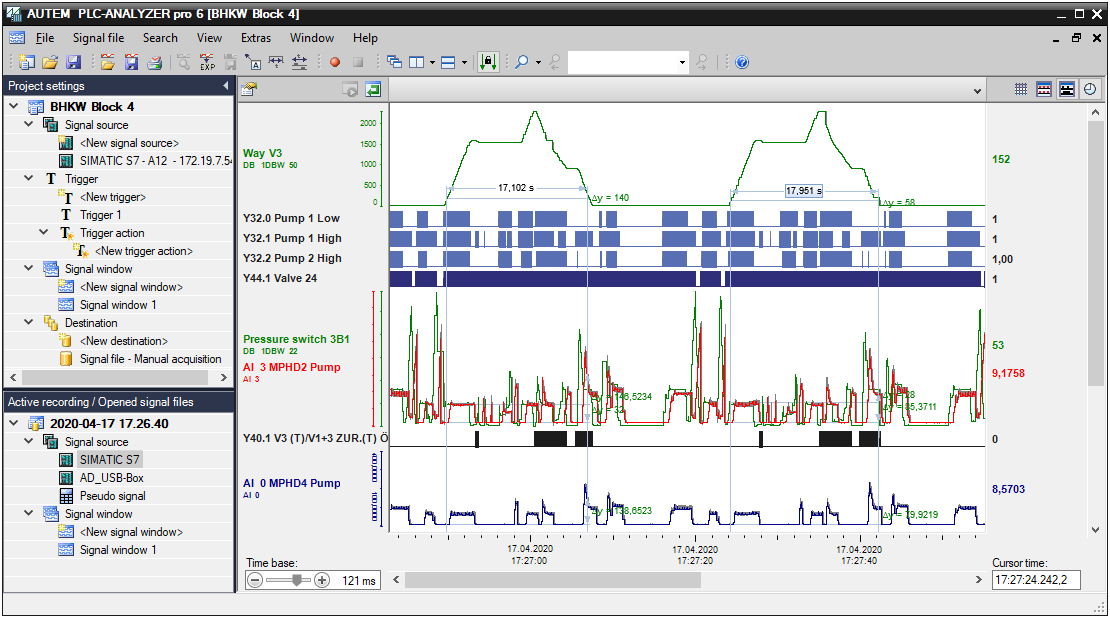This screenshot has width=1110, height=618.
Task: Click the red record acquisition button
Action: pyautogui.click(x=335, y=62)
